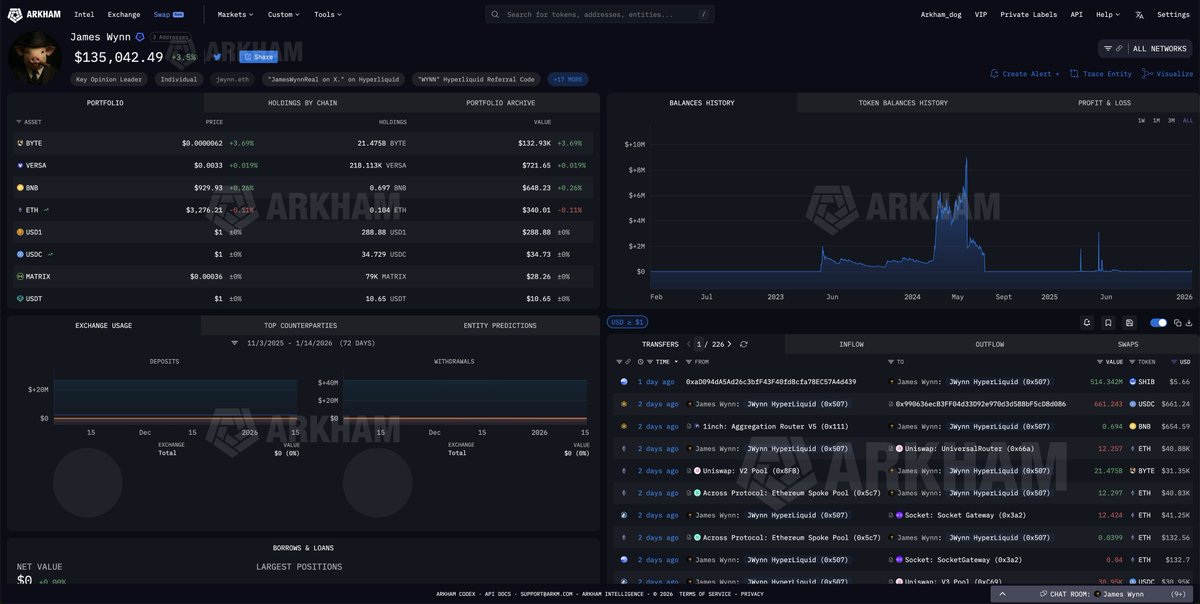This screenshot has height=604, width=1200.
Task: Switch to Profit & Loss tab
Action: pos(1104,103)
